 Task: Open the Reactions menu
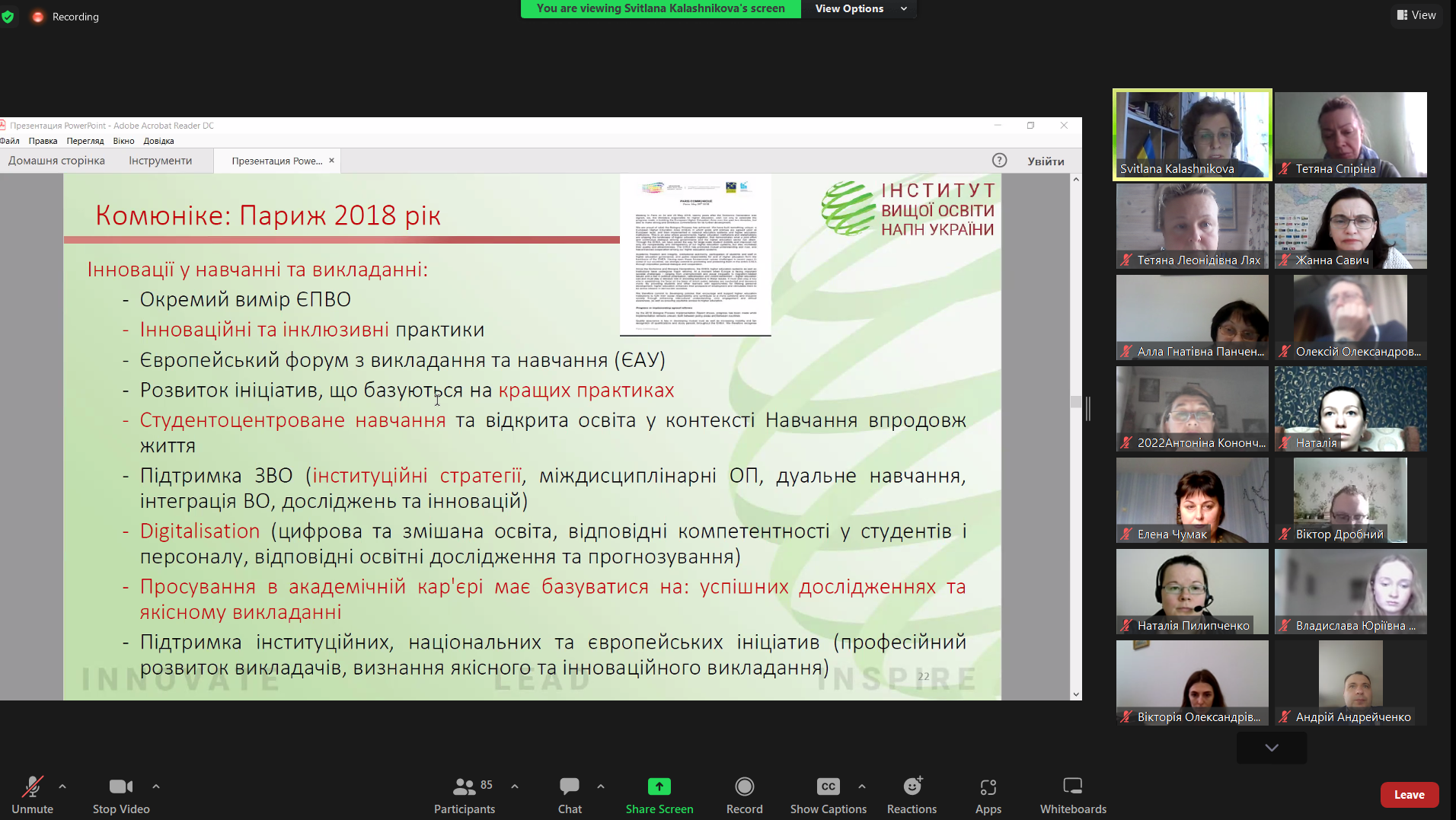pyautogui.click(x=912, y=795)
